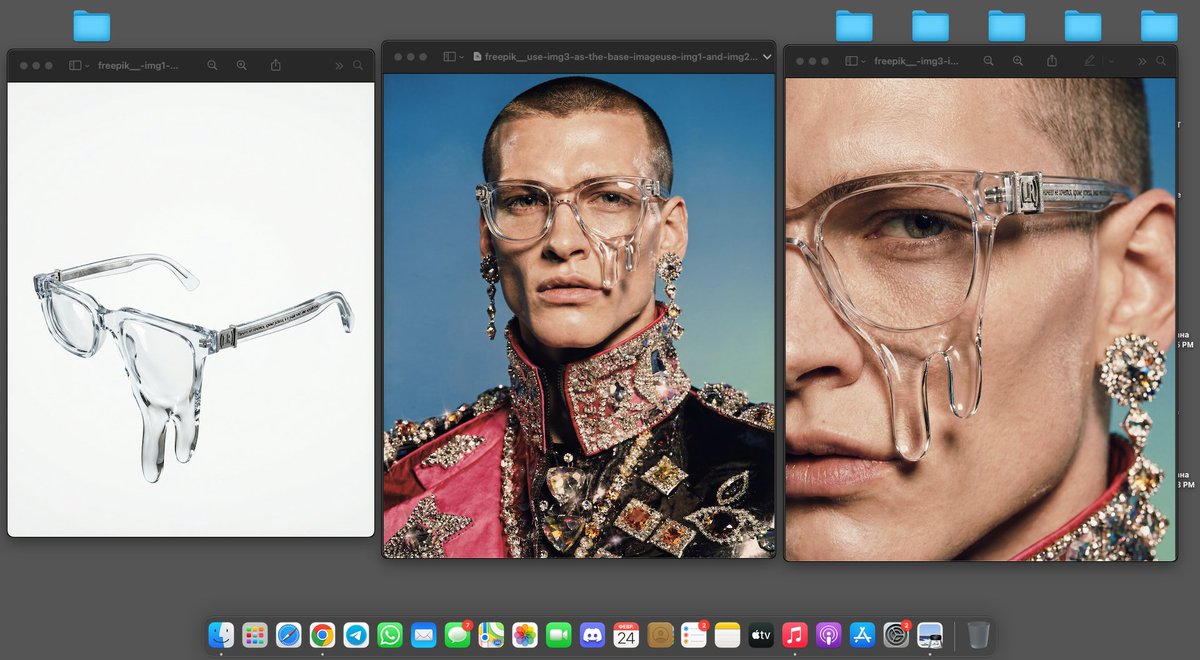Zoom in on the img3 close-up window
1200x660 pixels.
[1018, 61]
